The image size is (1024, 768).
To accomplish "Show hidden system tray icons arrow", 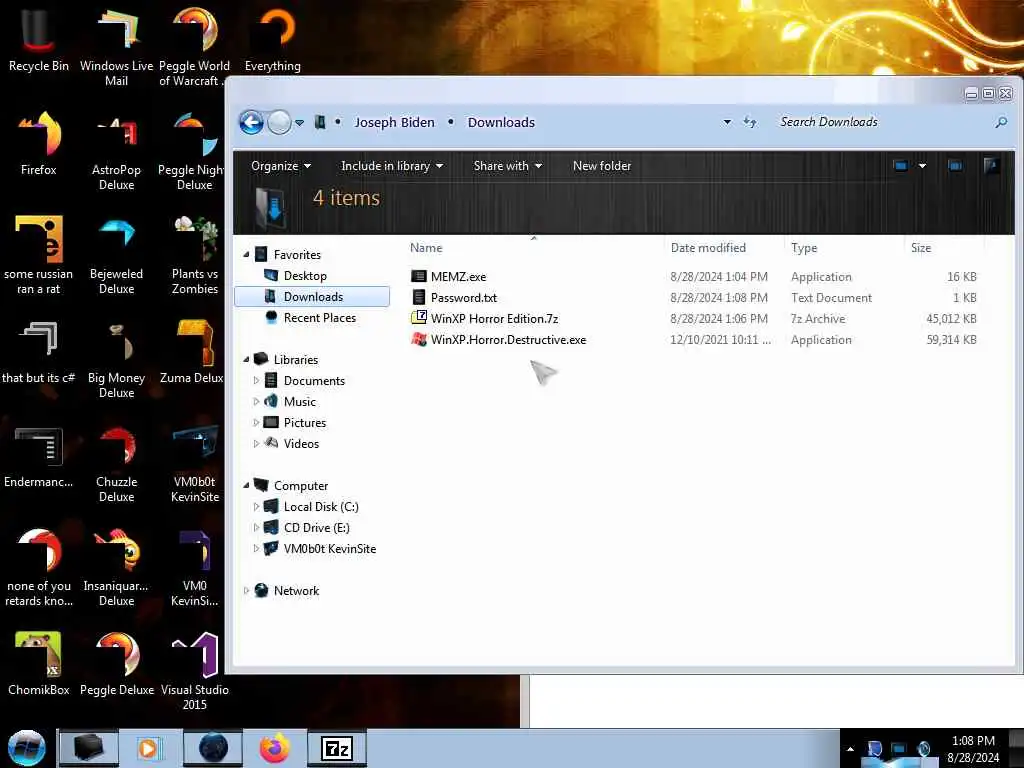I will 850,749.
